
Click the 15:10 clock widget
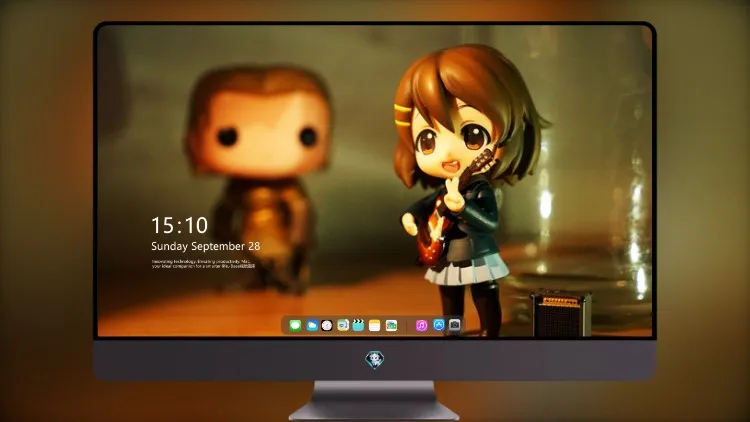tap(180, 225)
